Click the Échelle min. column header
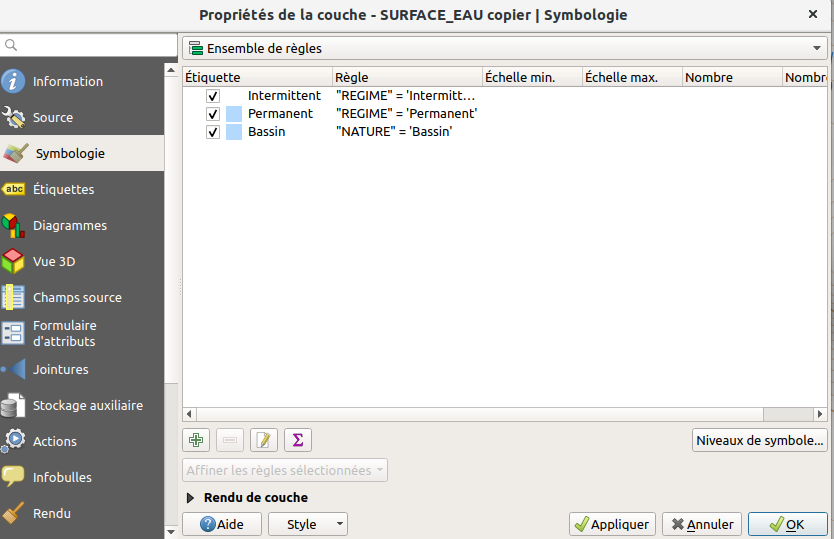Screen dimensions: 834x539 click(532, 77)
